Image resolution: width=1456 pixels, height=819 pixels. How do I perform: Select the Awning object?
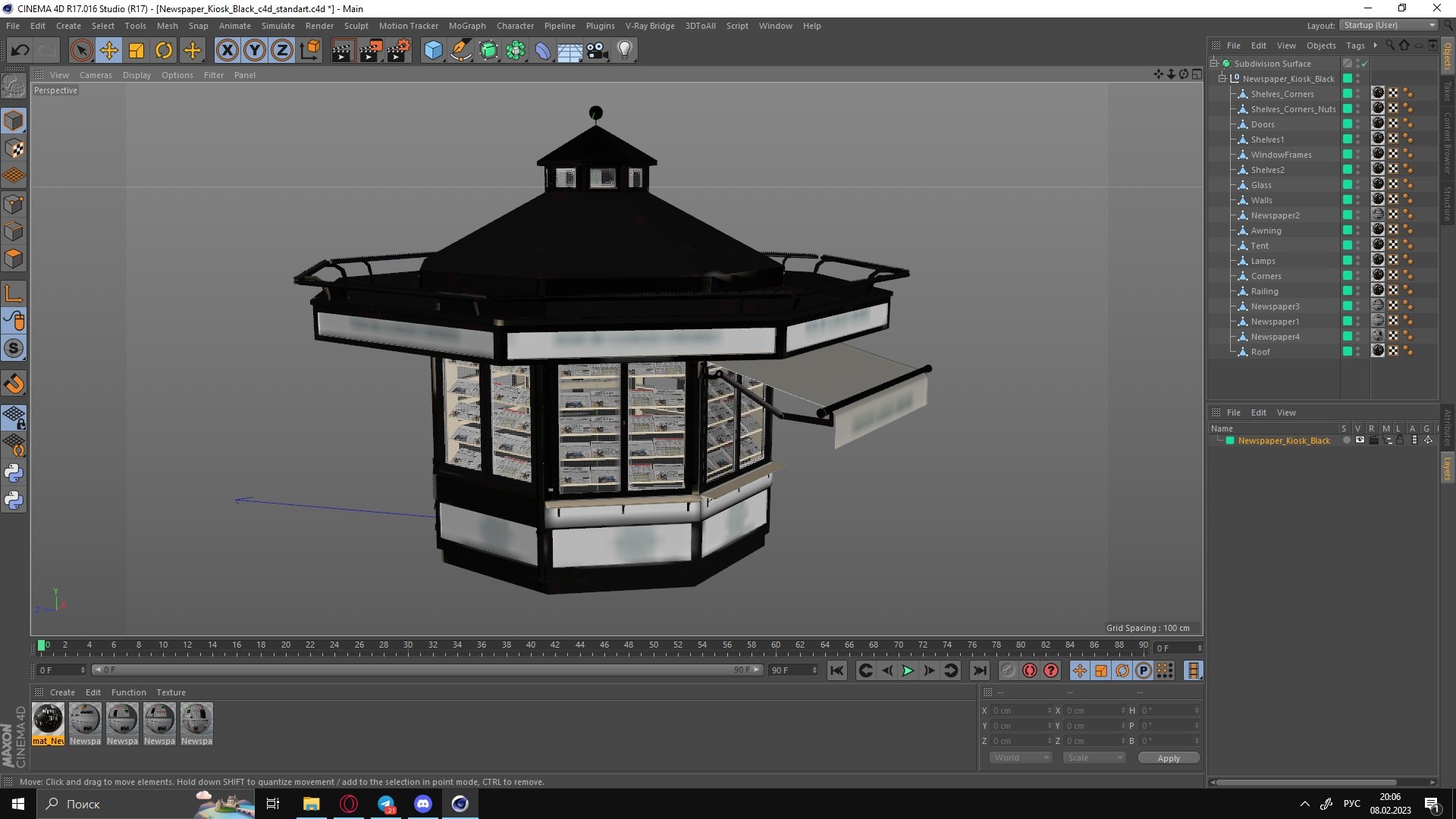[1266, 231]
